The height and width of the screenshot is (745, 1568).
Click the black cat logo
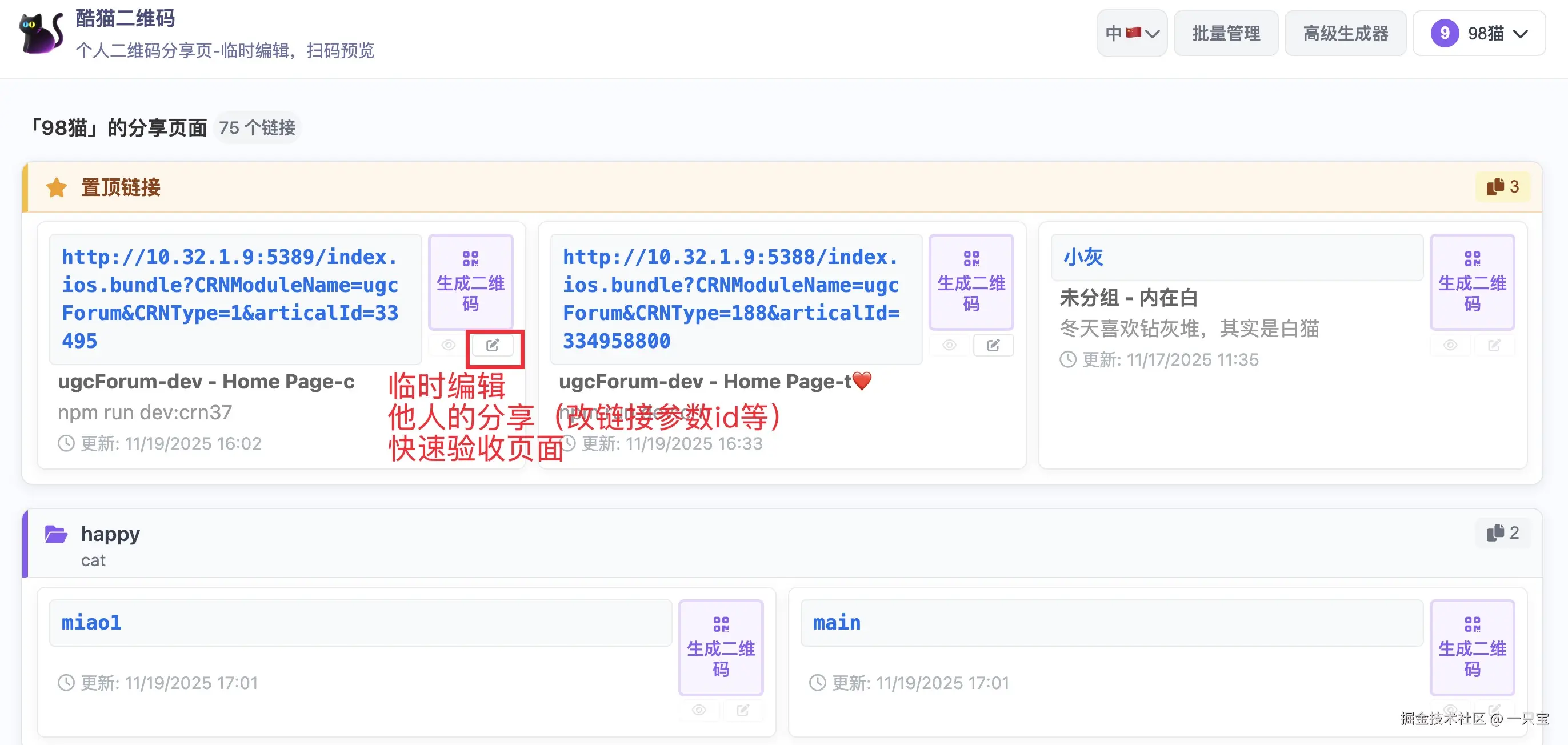click(41, 33)
